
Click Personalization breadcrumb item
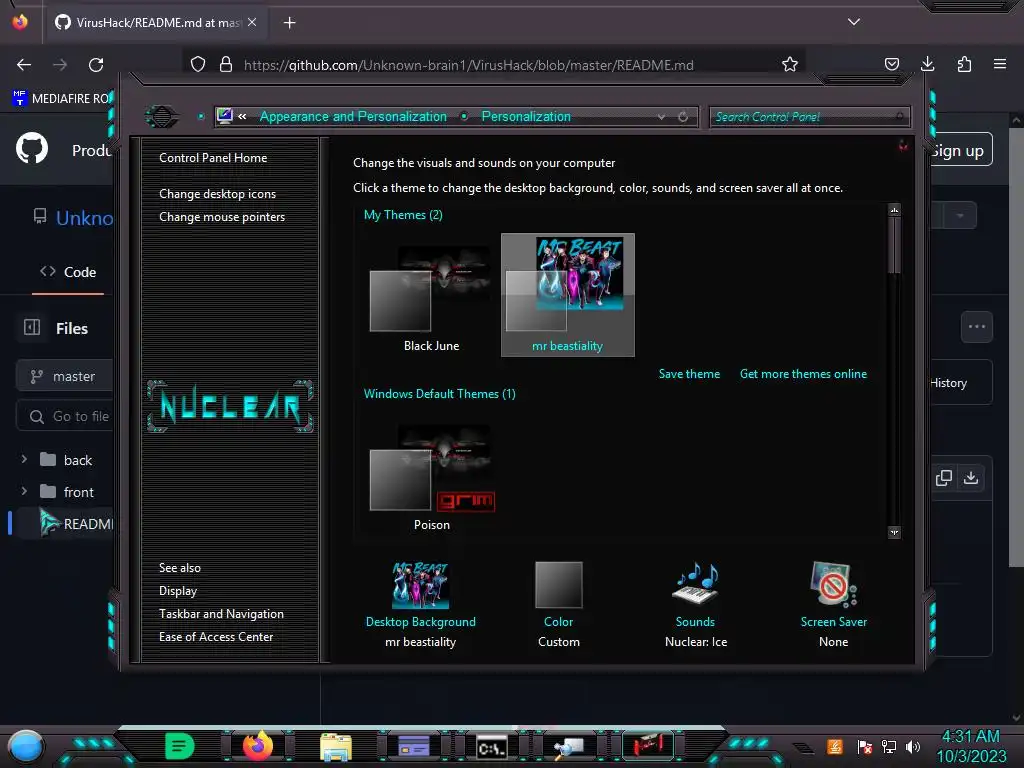point(526,116)
